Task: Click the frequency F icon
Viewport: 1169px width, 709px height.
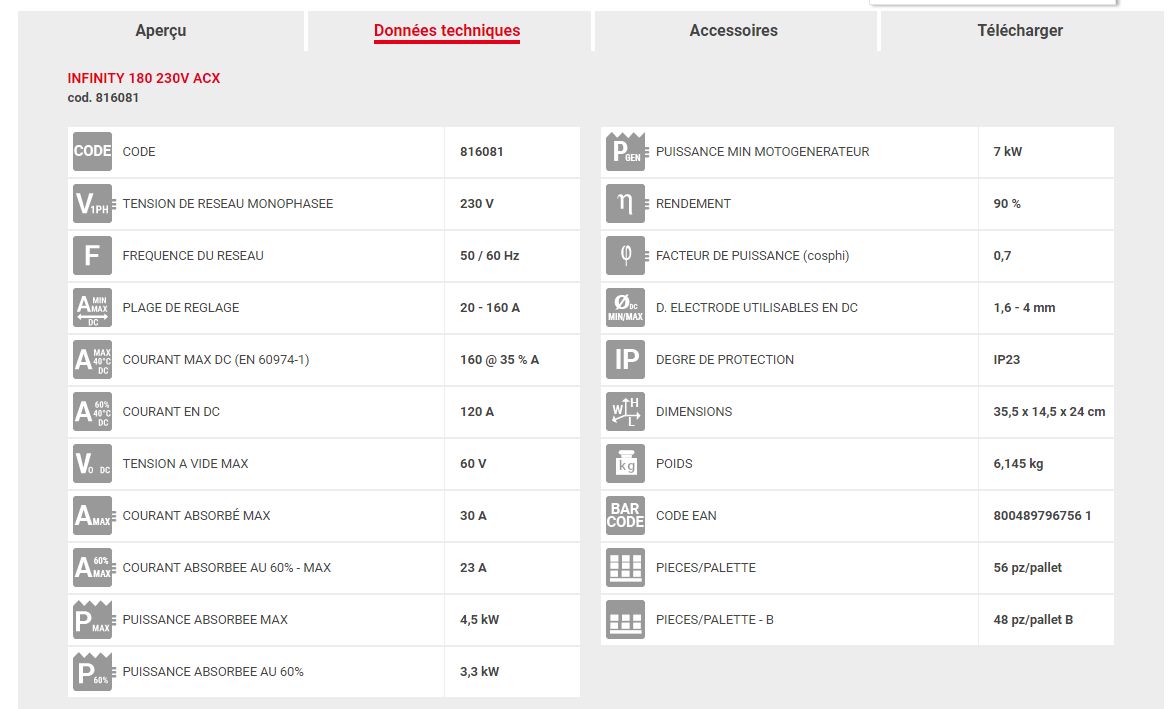Action: 92,256
